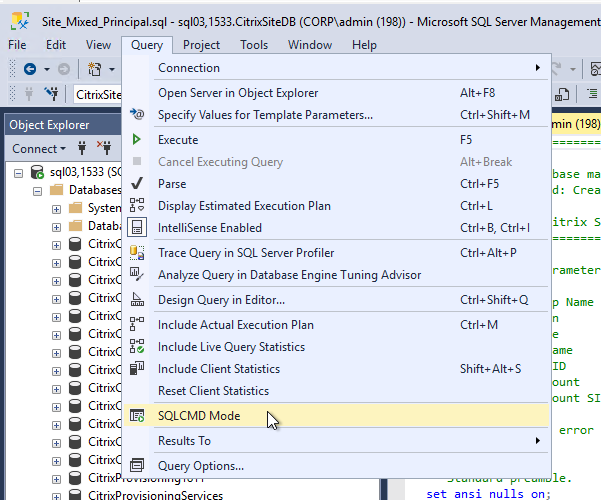601x500 pixels.
Task: Open the Project menu
Action: pyautogui.click(x=201, y=45)
